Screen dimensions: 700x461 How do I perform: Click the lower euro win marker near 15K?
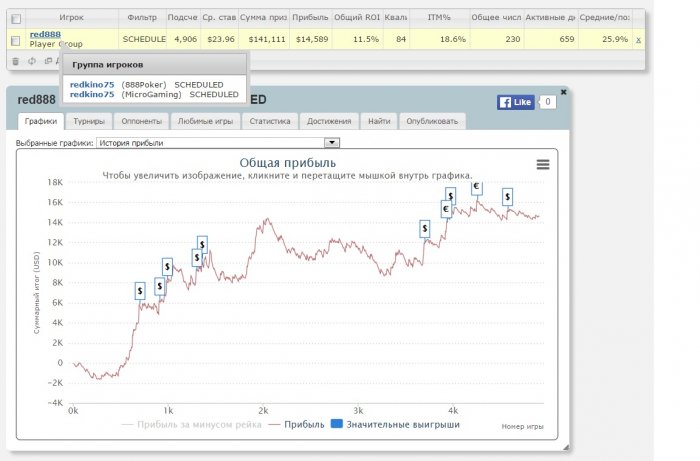point(446,209)
